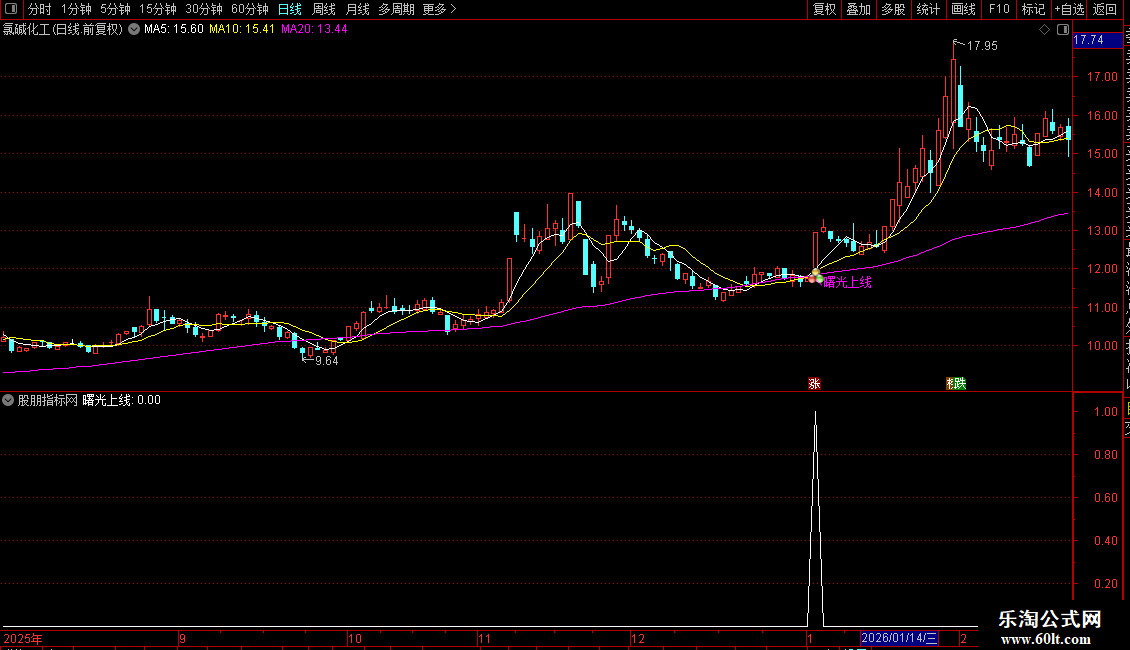
Task: Switch to the 60分钟 period tab
Action: pos(249,9)
